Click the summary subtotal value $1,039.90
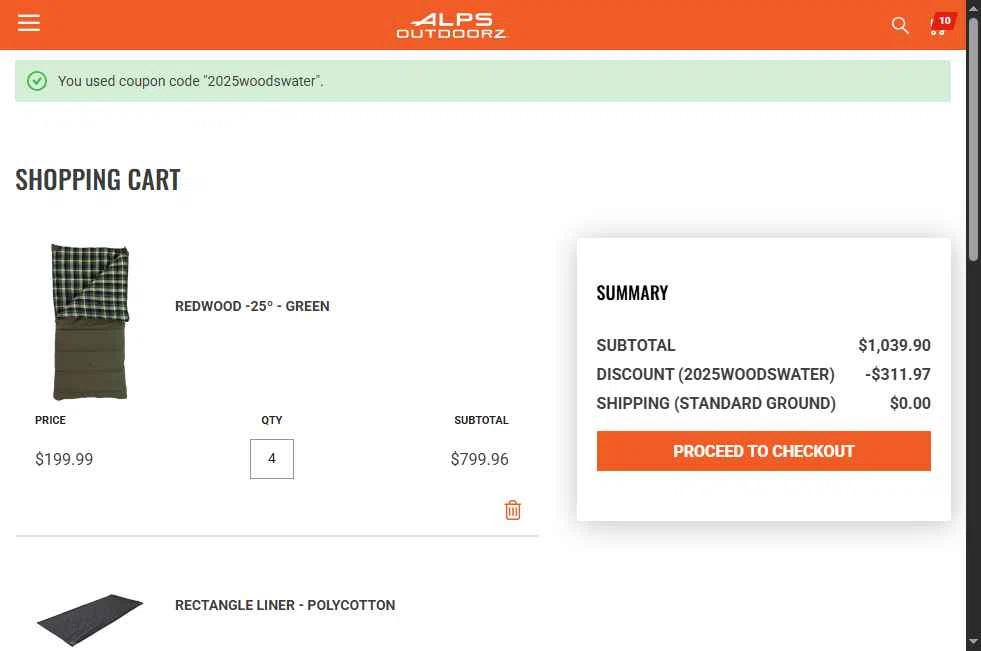 (x=894, y=345)
